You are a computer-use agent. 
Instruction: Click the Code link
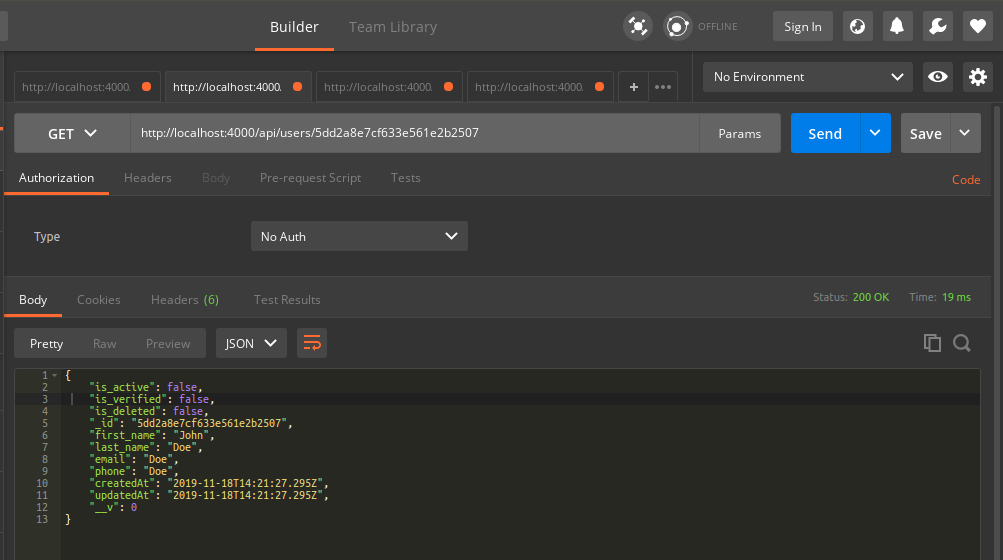pyautogui.click(x=966, y=180)
